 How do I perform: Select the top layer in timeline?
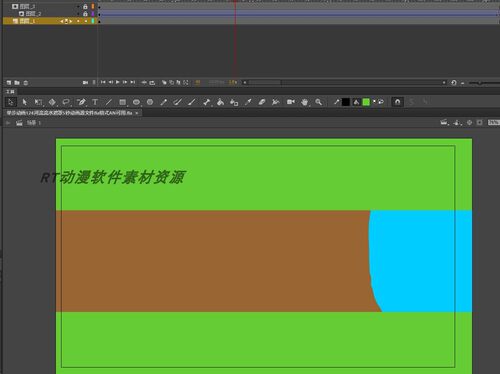pos(27,6)
